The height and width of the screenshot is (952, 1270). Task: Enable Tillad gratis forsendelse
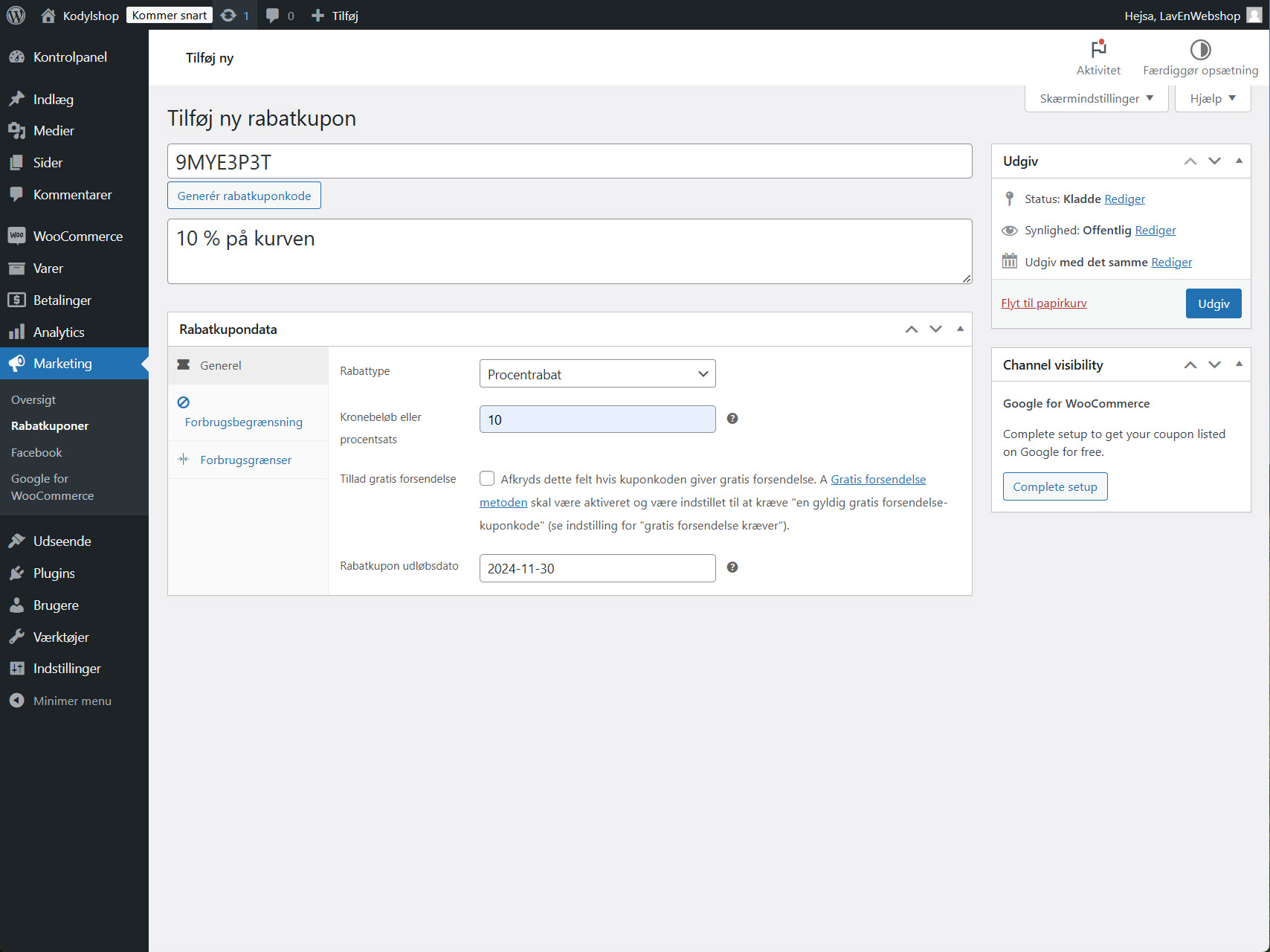(487, 478)
